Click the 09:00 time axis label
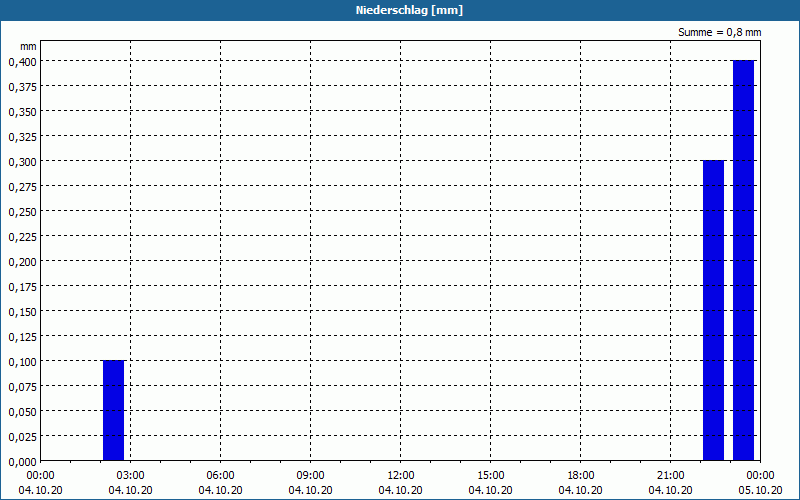The image size is (800, 500). click(310, 476)
